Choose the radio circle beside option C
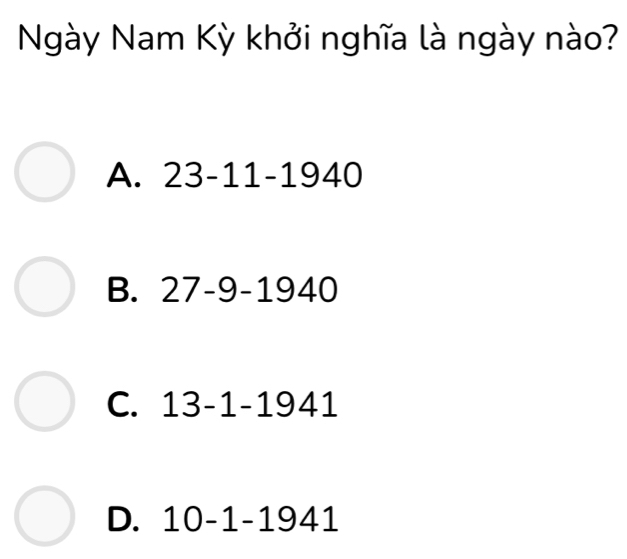The height and width of the screenshot is (559, 627). pos(44,403)
